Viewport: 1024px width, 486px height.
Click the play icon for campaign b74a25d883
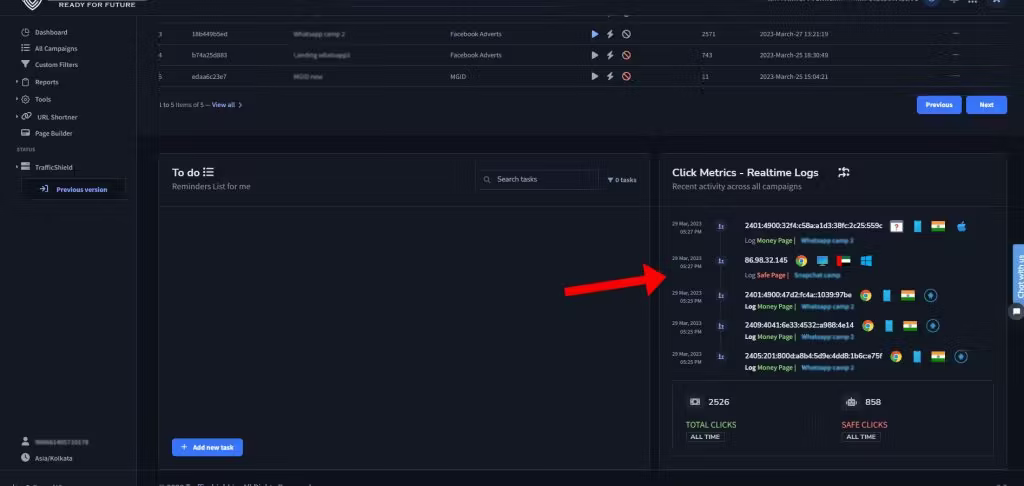pos(594,55)
